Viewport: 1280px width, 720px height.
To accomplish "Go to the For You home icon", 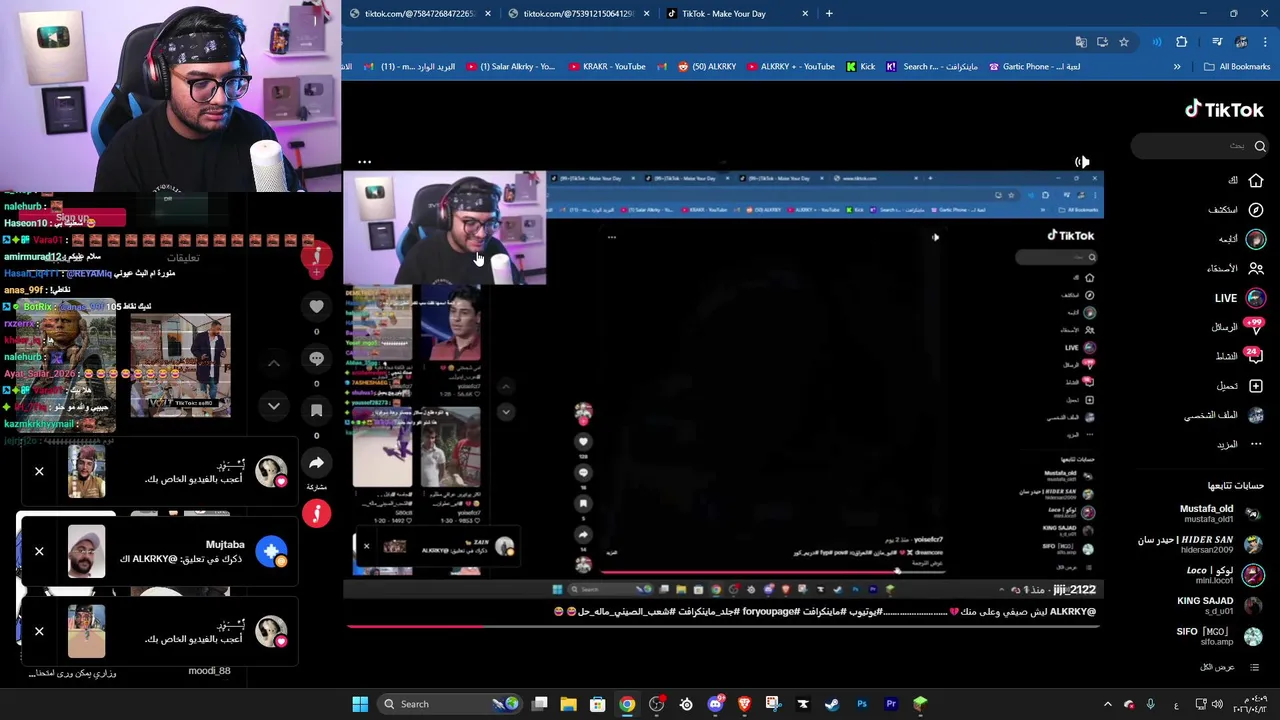I will (1256, 181).
